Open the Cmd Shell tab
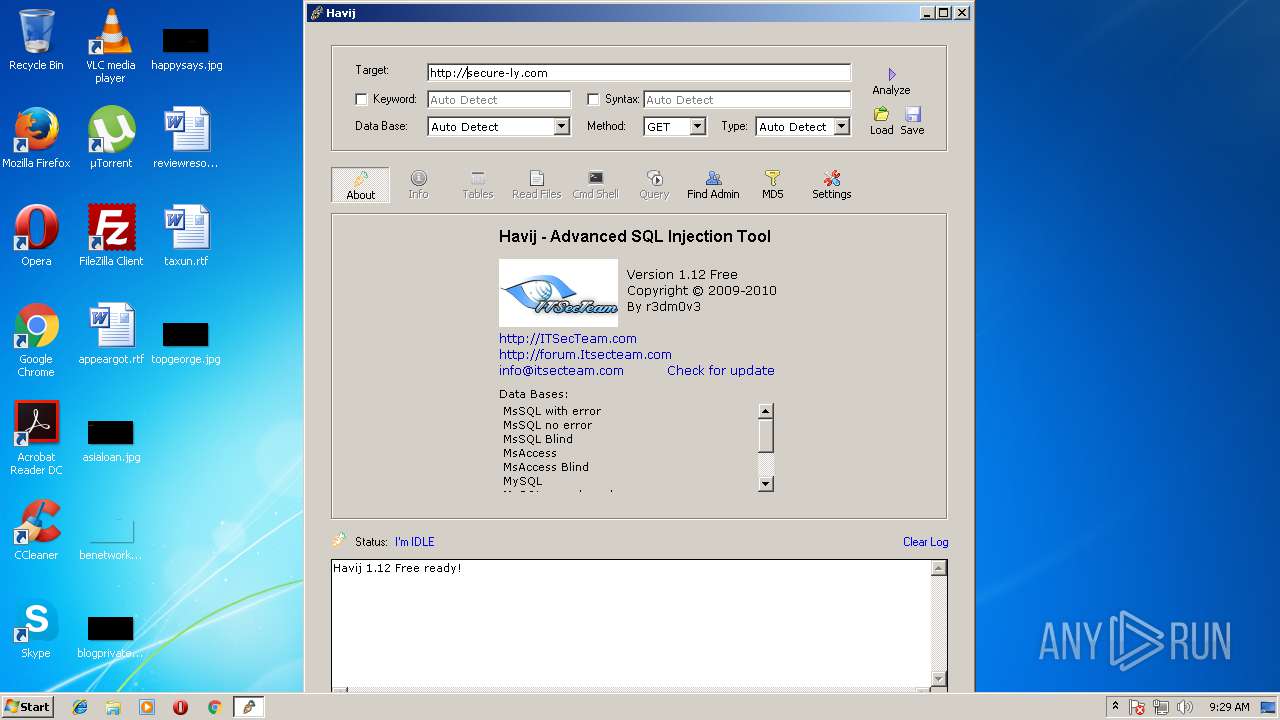Screen dimensions: 1280x720 point(595,185)
